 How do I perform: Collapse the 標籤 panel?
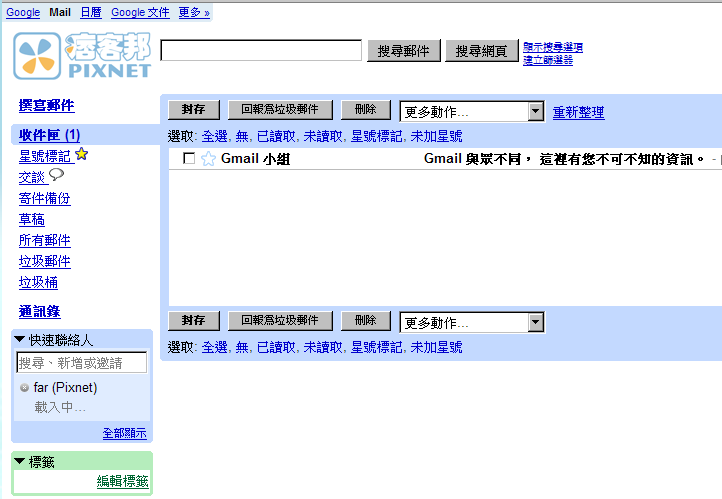pos(19,461)
